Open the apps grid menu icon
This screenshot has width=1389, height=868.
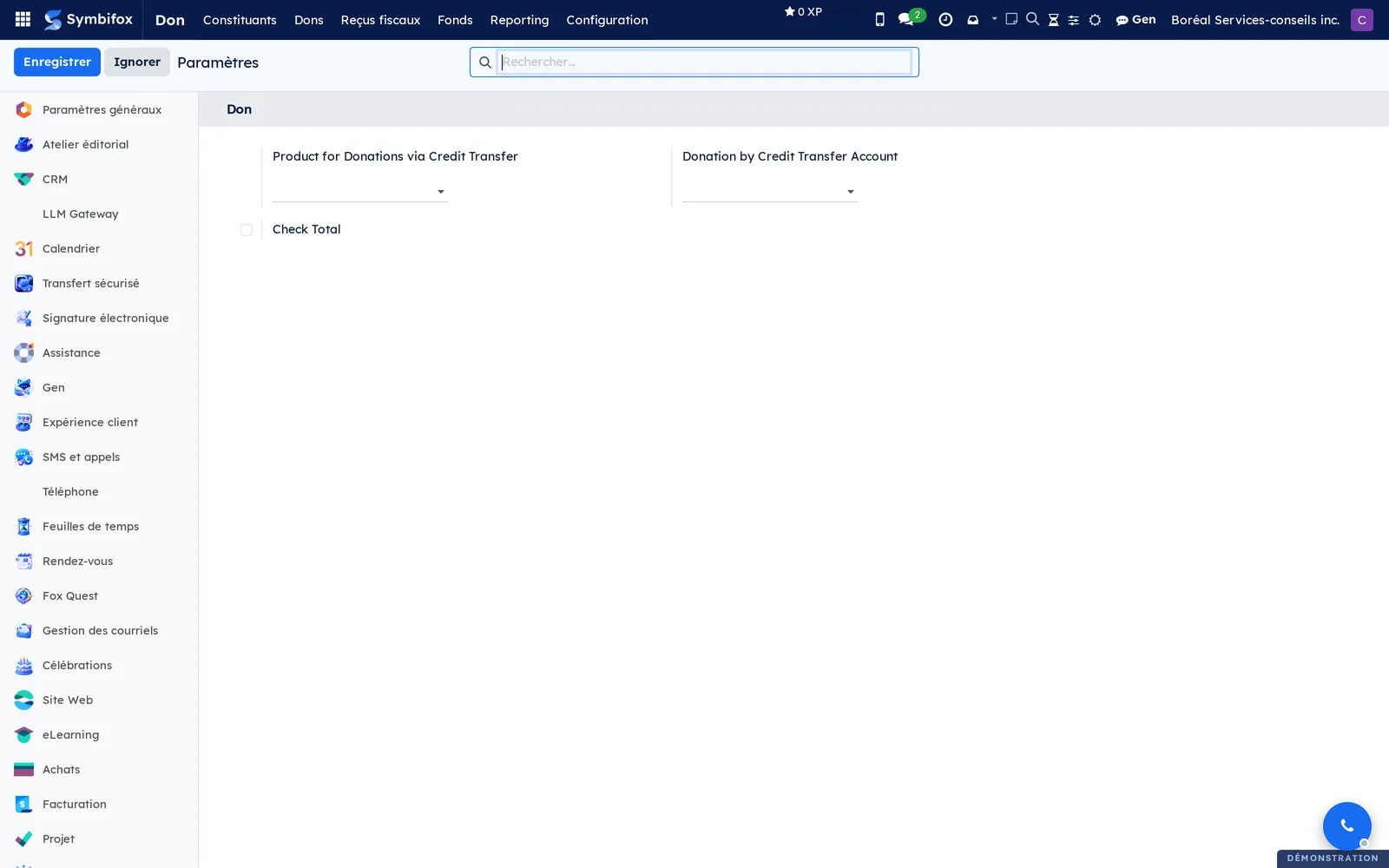coord(23,19)
